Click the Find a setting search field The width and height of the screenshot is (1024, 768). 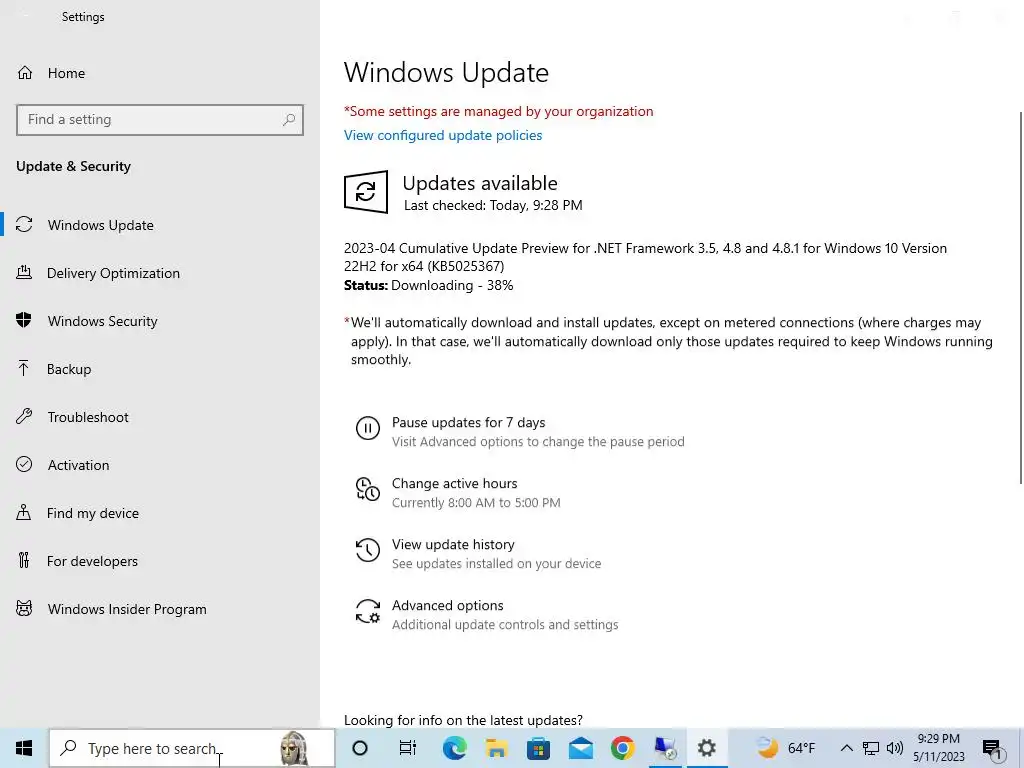(x=160, y=120)
